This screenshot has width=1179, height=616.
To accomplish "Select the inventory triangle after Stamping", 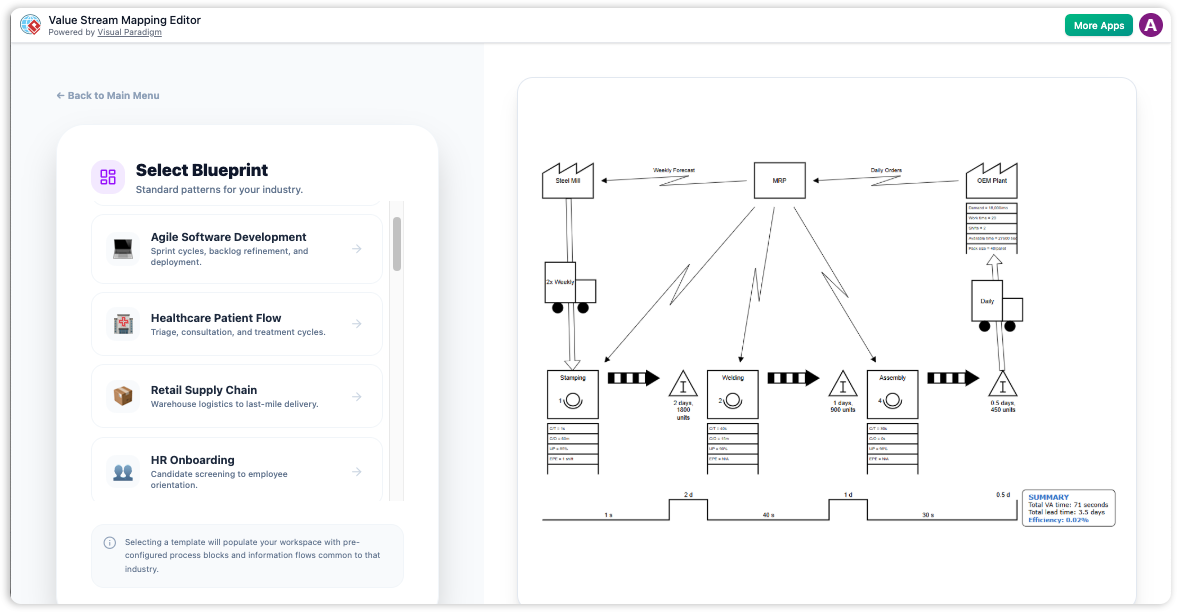I will pyautogui.click(x=684, y=384).
